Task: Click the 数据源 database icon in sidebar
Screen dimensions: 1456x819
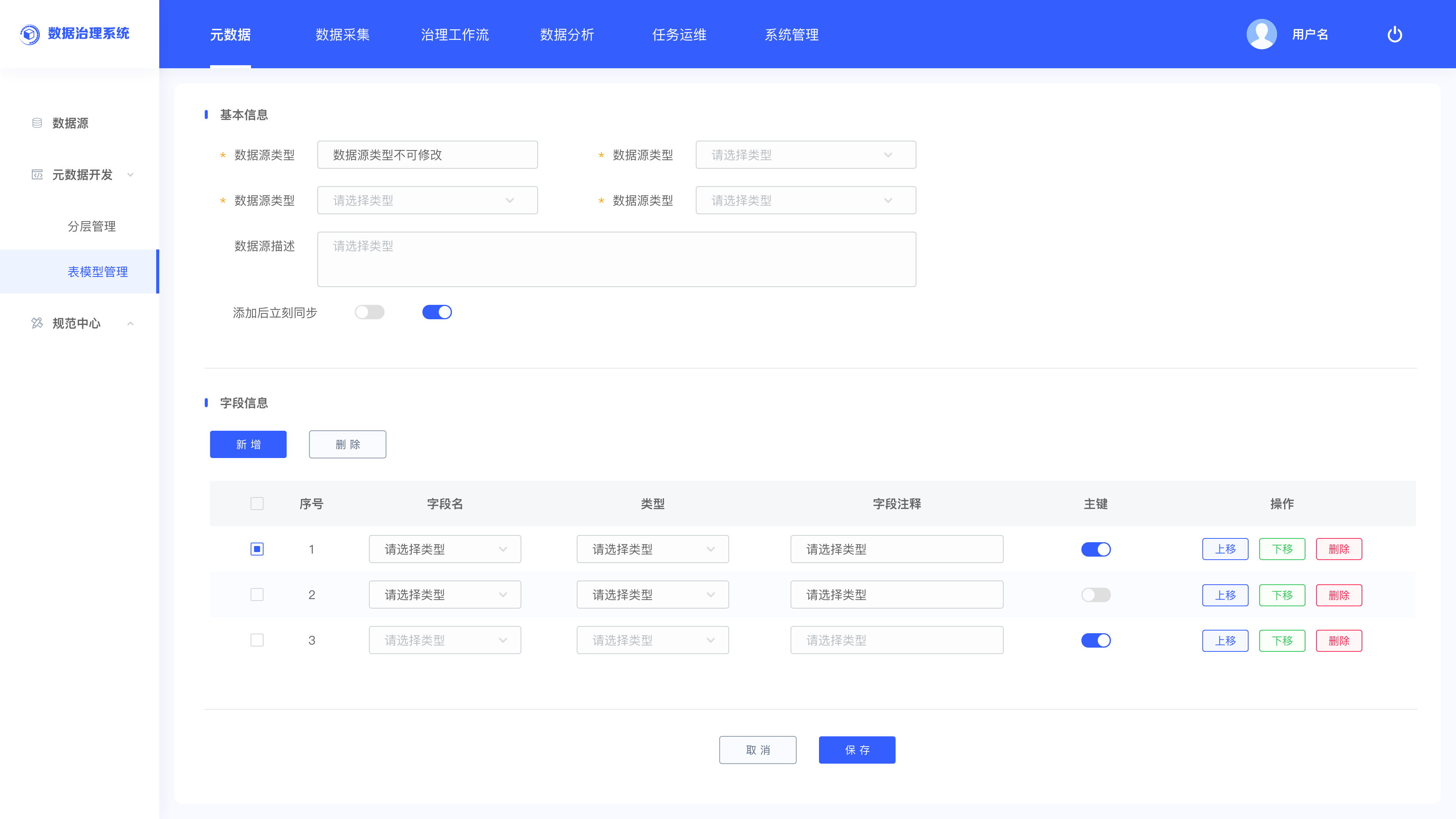Action: 37,122
